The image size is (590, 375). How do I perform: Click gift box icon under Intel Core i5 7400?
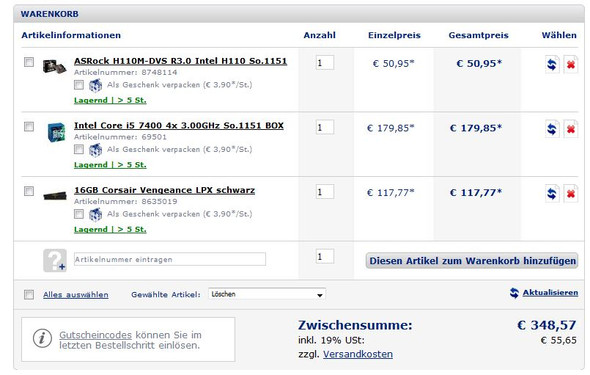coord(95,150)
